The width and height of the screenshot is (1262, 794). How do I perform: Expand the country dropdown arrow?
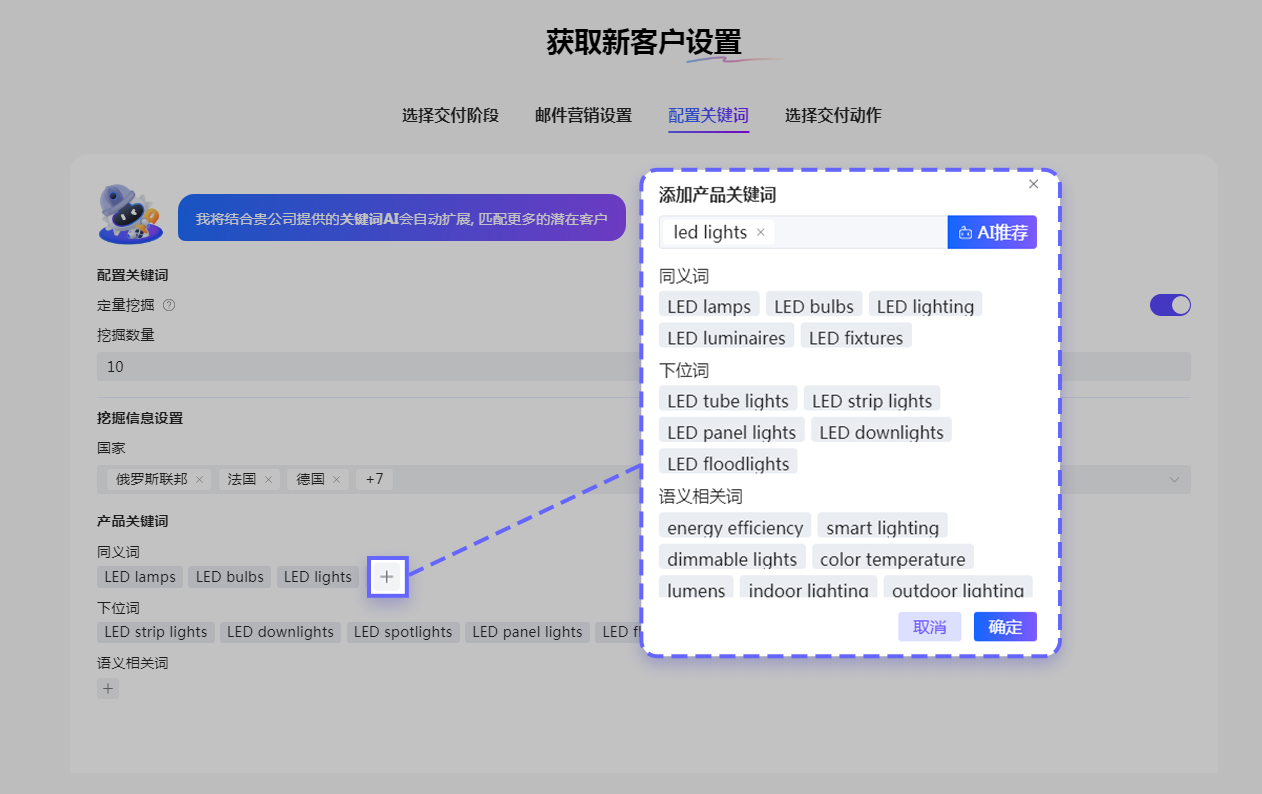(x=1174, y=480)
